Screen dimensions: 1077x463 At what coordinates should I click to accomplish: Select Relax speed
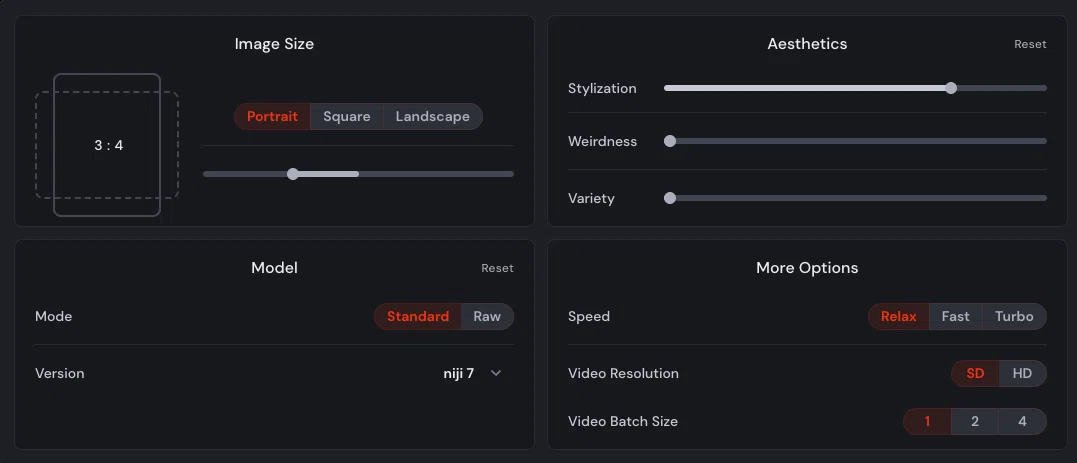point(898,317)
